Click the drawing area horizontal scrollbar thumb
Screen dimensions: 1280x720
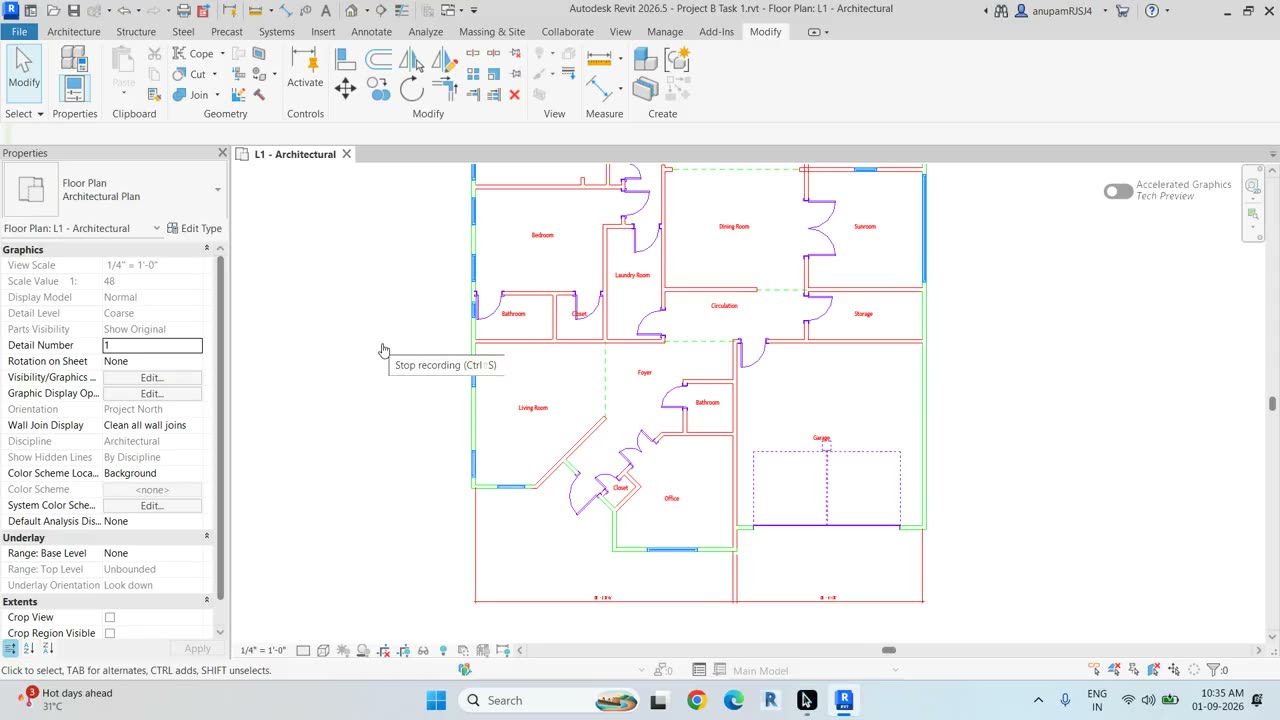pyautogui.click(x=888, y=650)
